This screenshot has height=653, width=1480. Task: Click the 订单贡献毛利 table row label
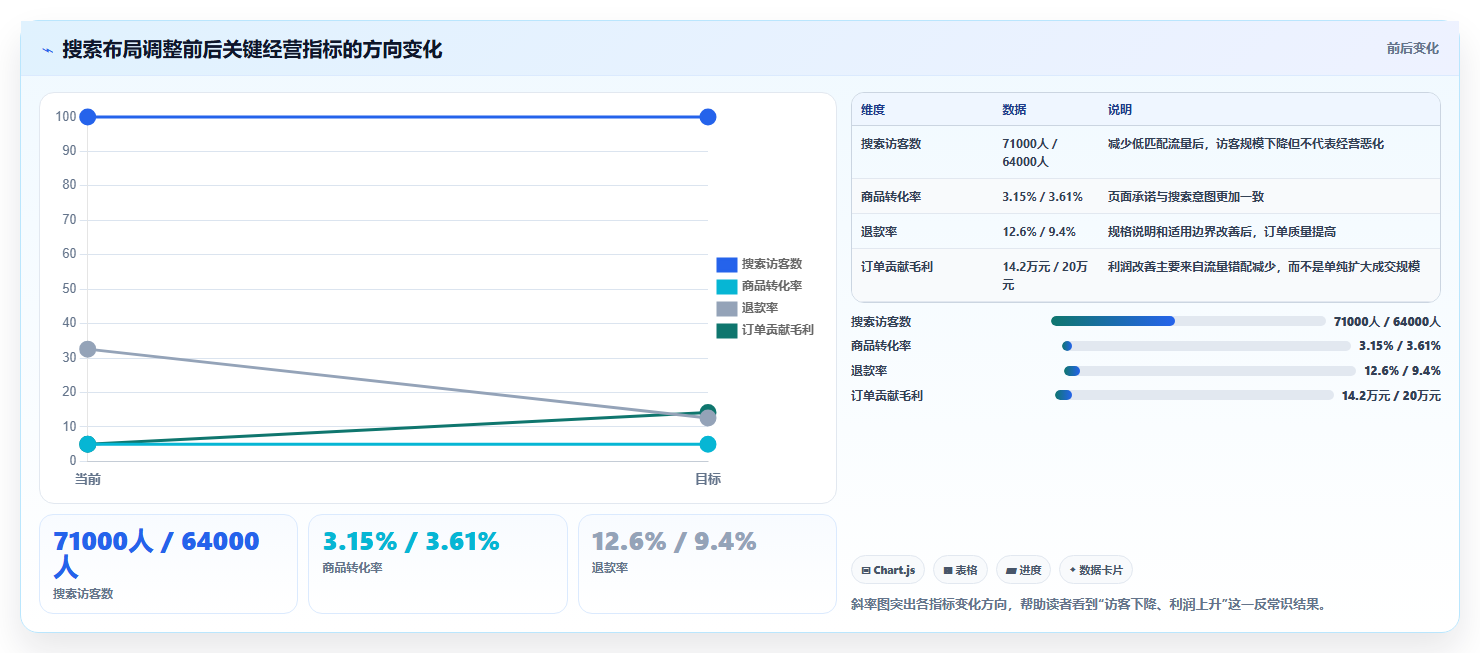pyautogui.click(x=897, y=267)
